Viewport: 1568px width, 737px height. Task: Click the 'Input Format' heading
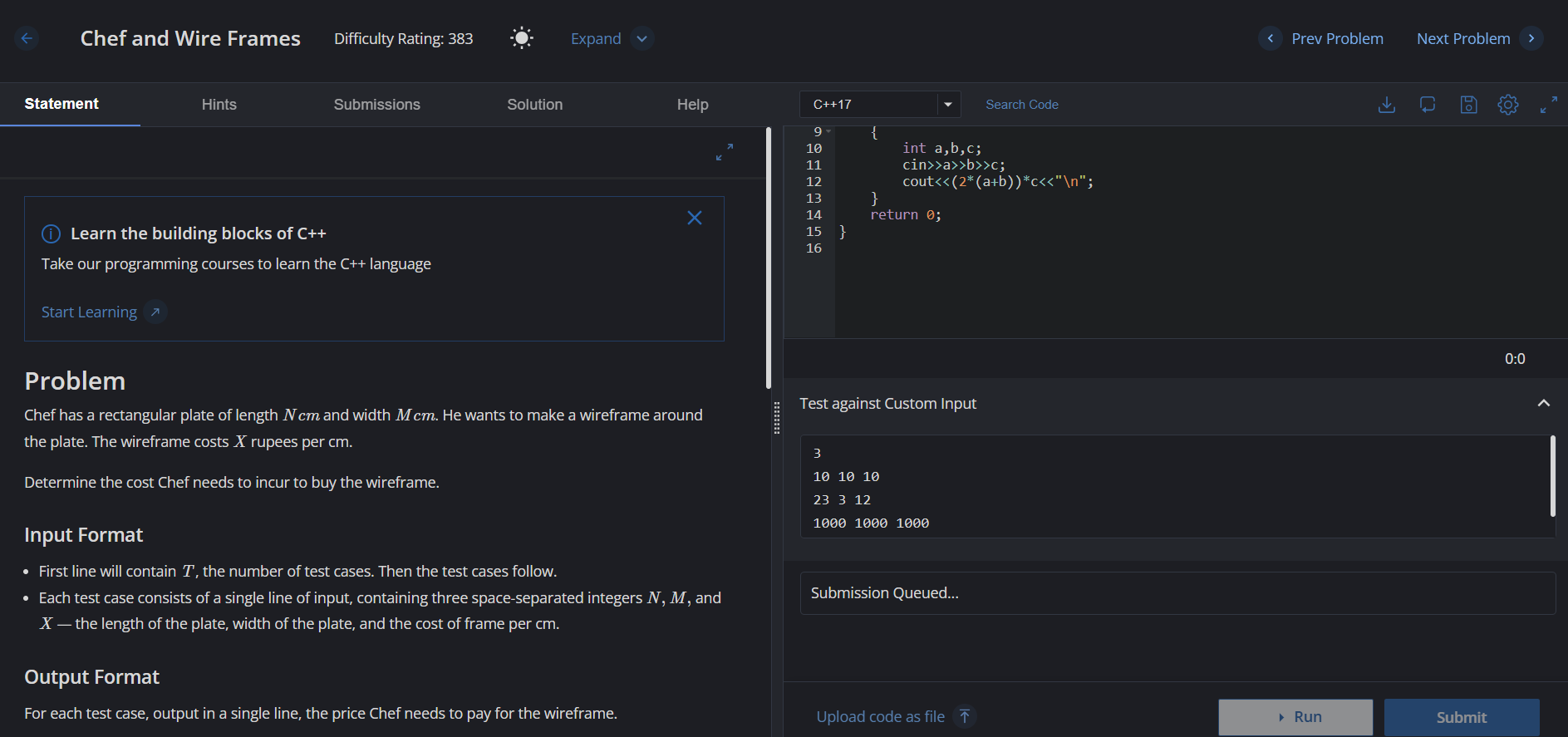pyautogui.click(x=84, y=535)
